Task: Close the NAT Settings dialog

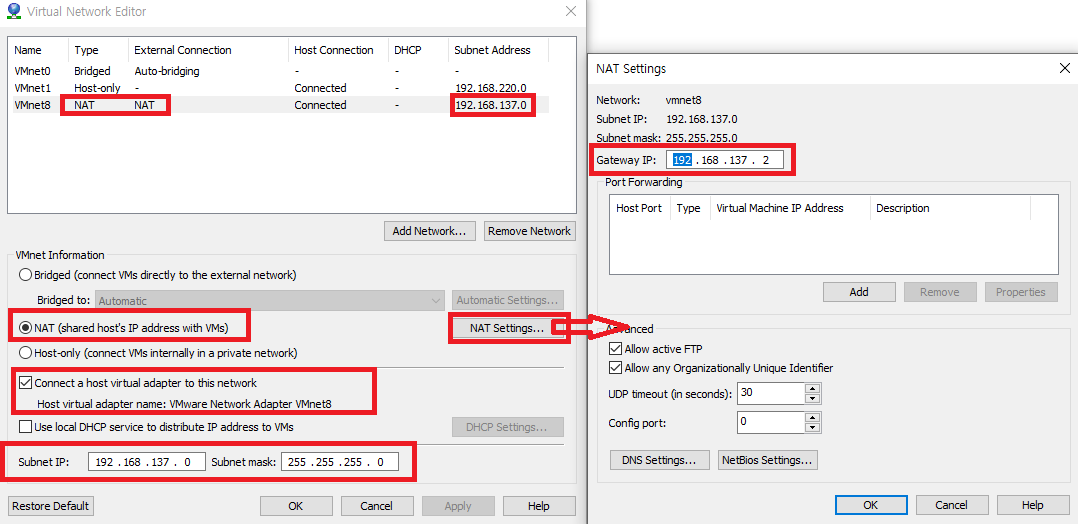Action: (x=1064, y=68)
